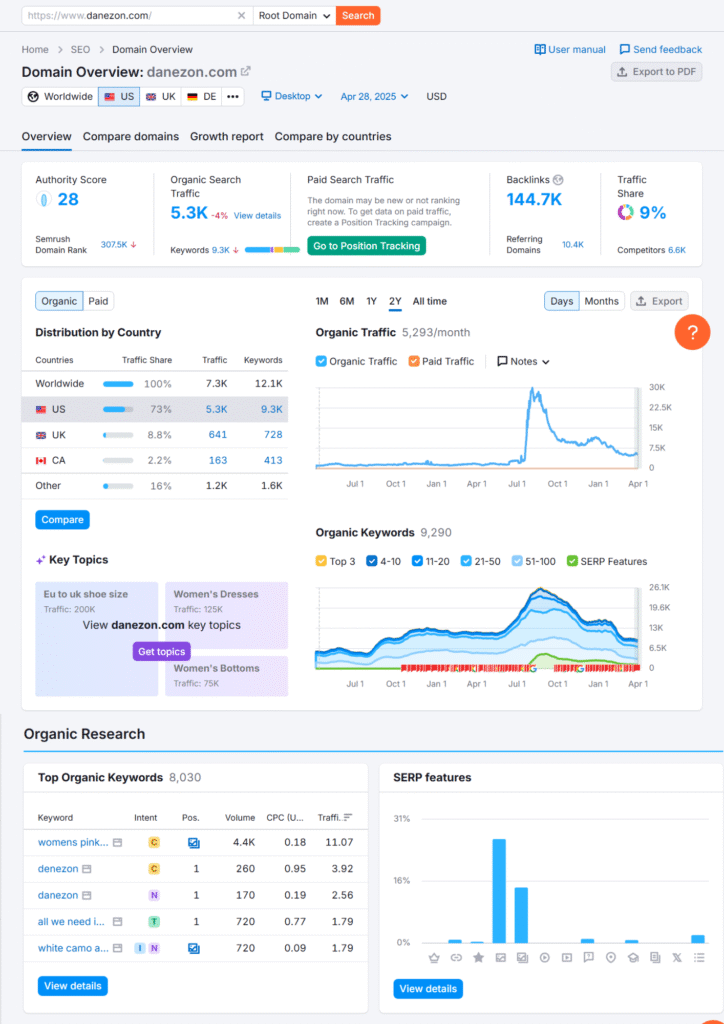This screenshot has width=724, height=1024.
Task: Open the Compare domains tab
Action: click(x=131, y=136)
